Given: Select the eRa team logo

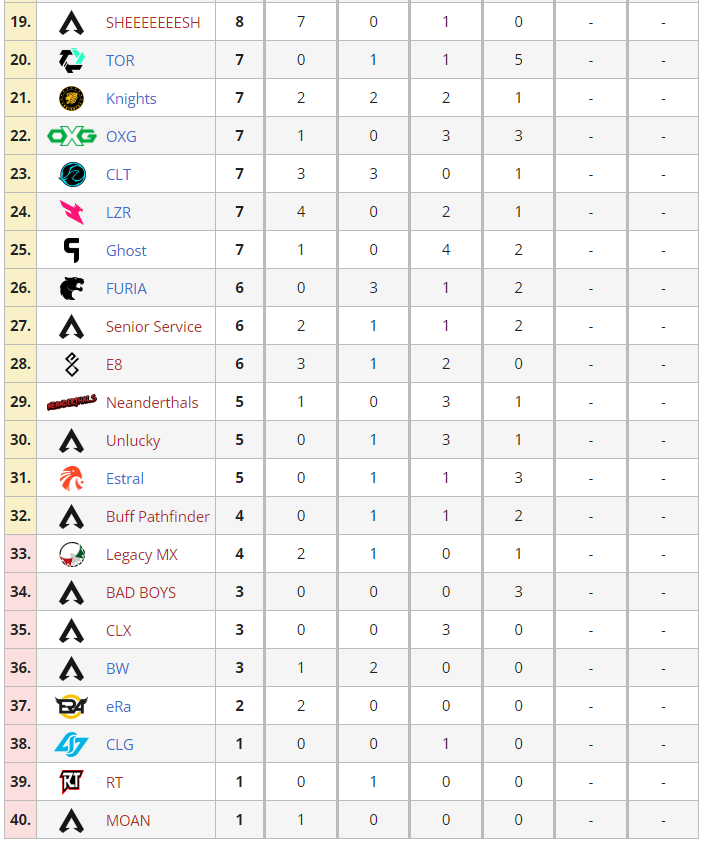Looking at the screenshot, I should click(x=71, y=706).
